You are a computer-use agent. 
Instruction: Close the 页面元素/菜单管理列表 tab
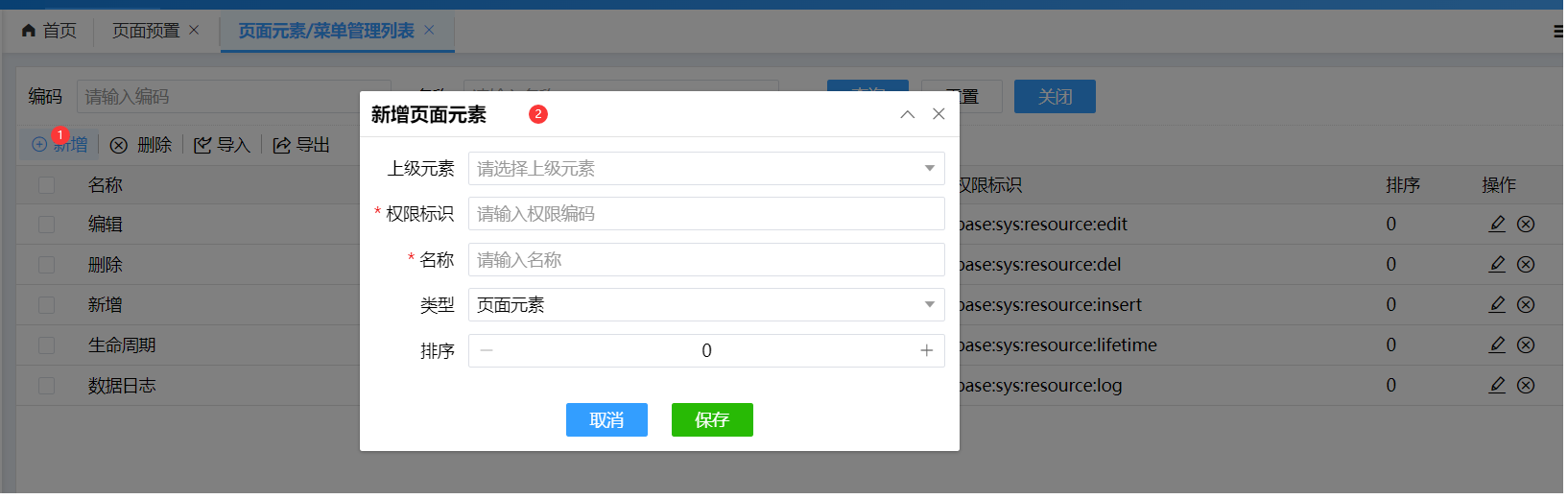point(429,30)
